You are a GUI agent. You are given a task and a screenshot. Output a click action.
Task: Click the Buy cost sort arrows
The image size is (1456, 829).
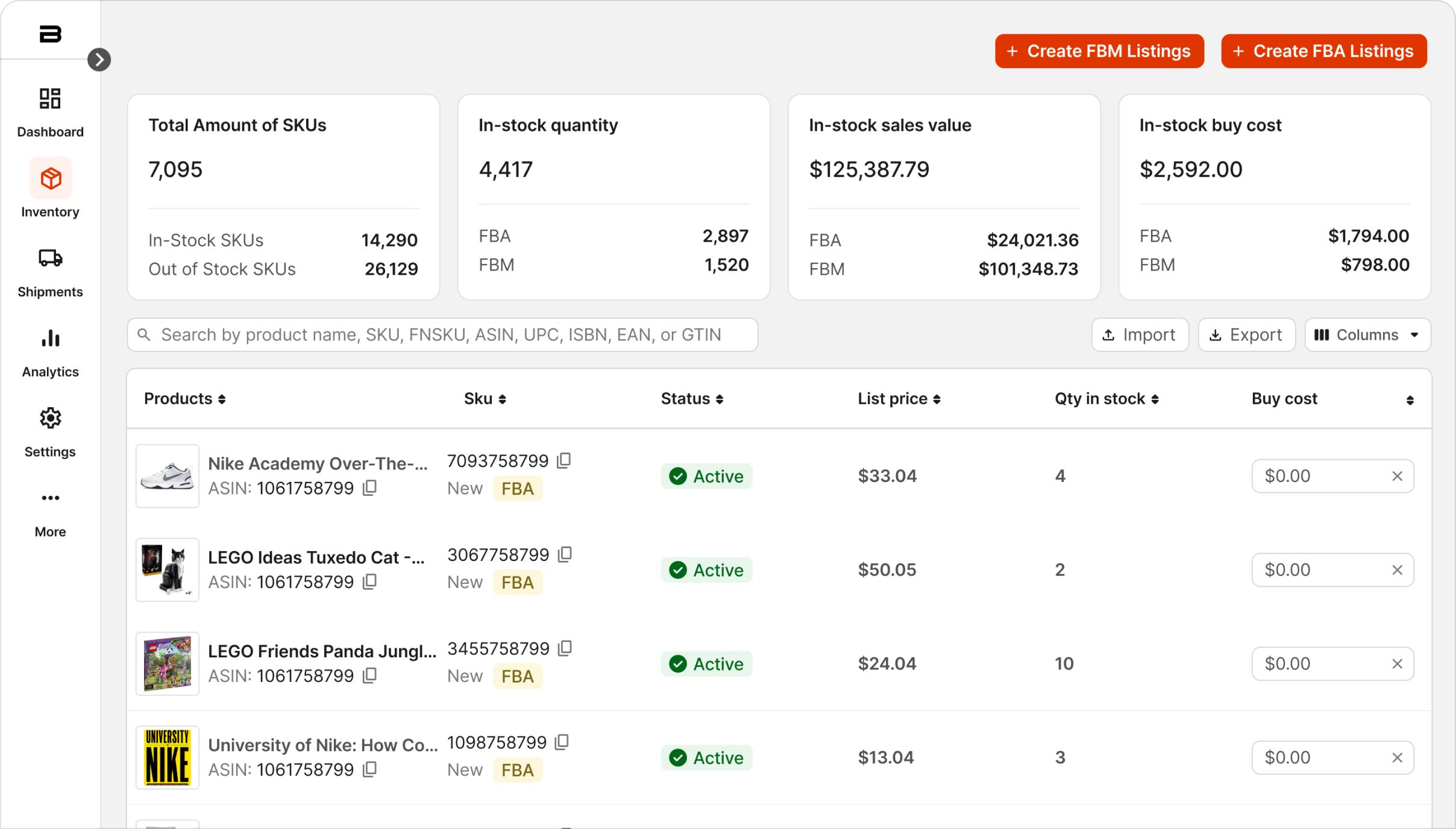(1410, 400)
